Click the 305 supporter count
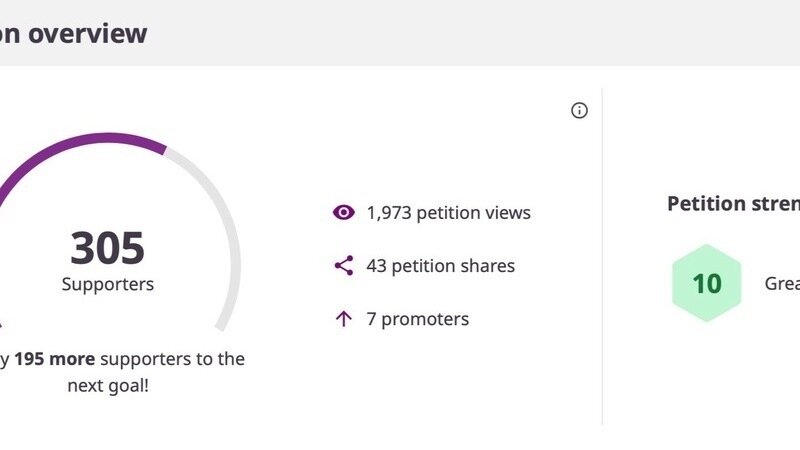 107,248
